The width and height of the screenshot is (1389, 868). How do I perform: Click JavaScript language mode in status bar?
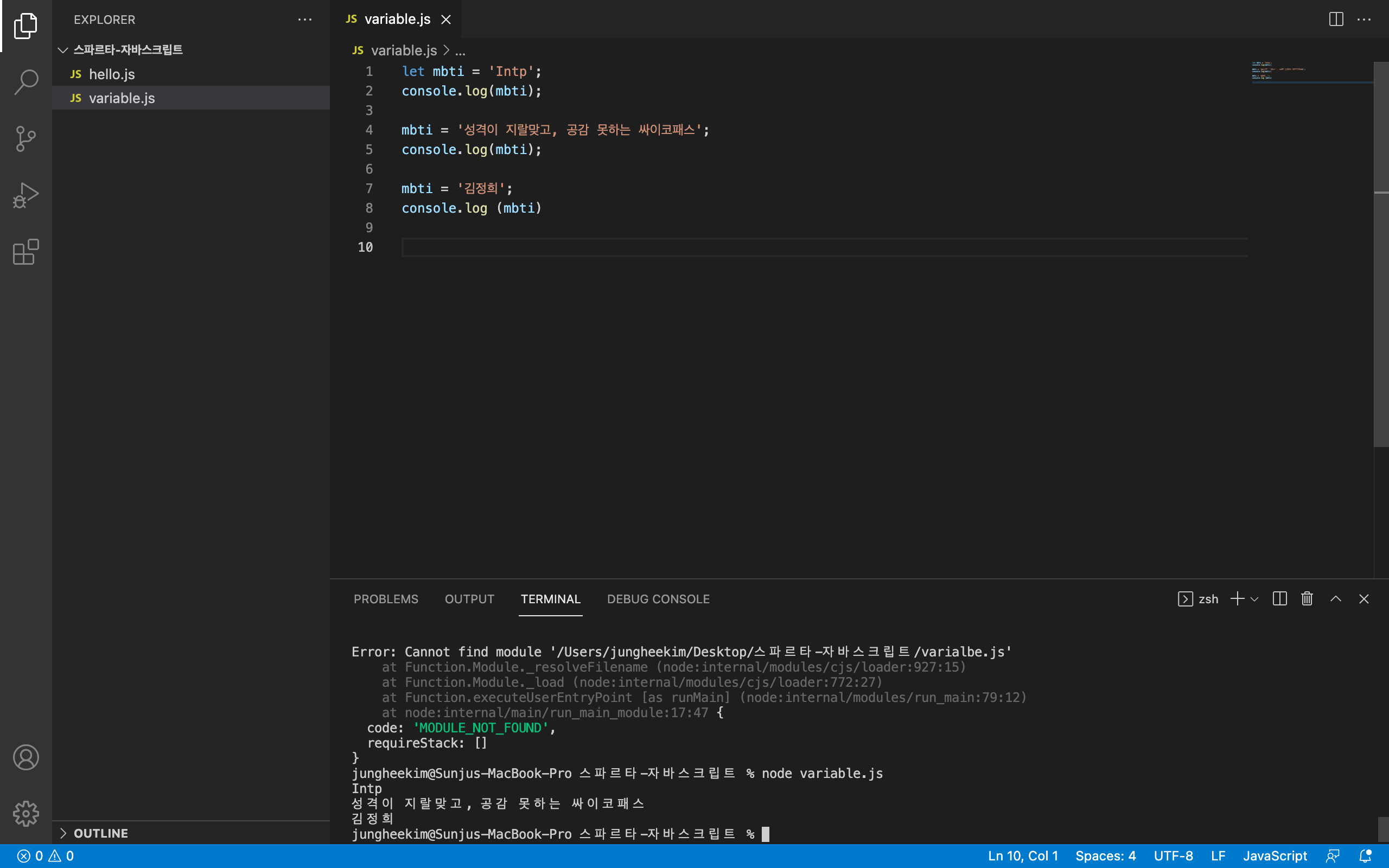pyautogui.click(x=1275, y=856)
